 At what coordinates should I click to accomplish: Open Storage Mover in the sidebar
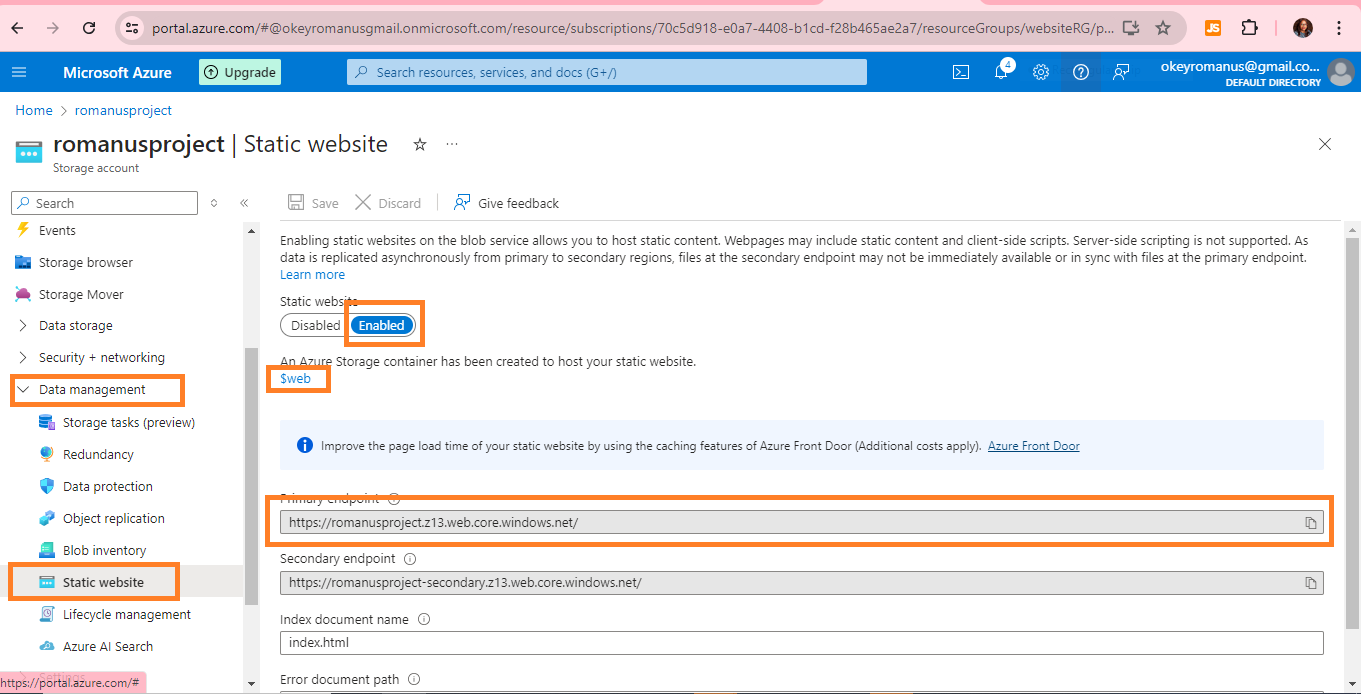(x=81, y=294)
